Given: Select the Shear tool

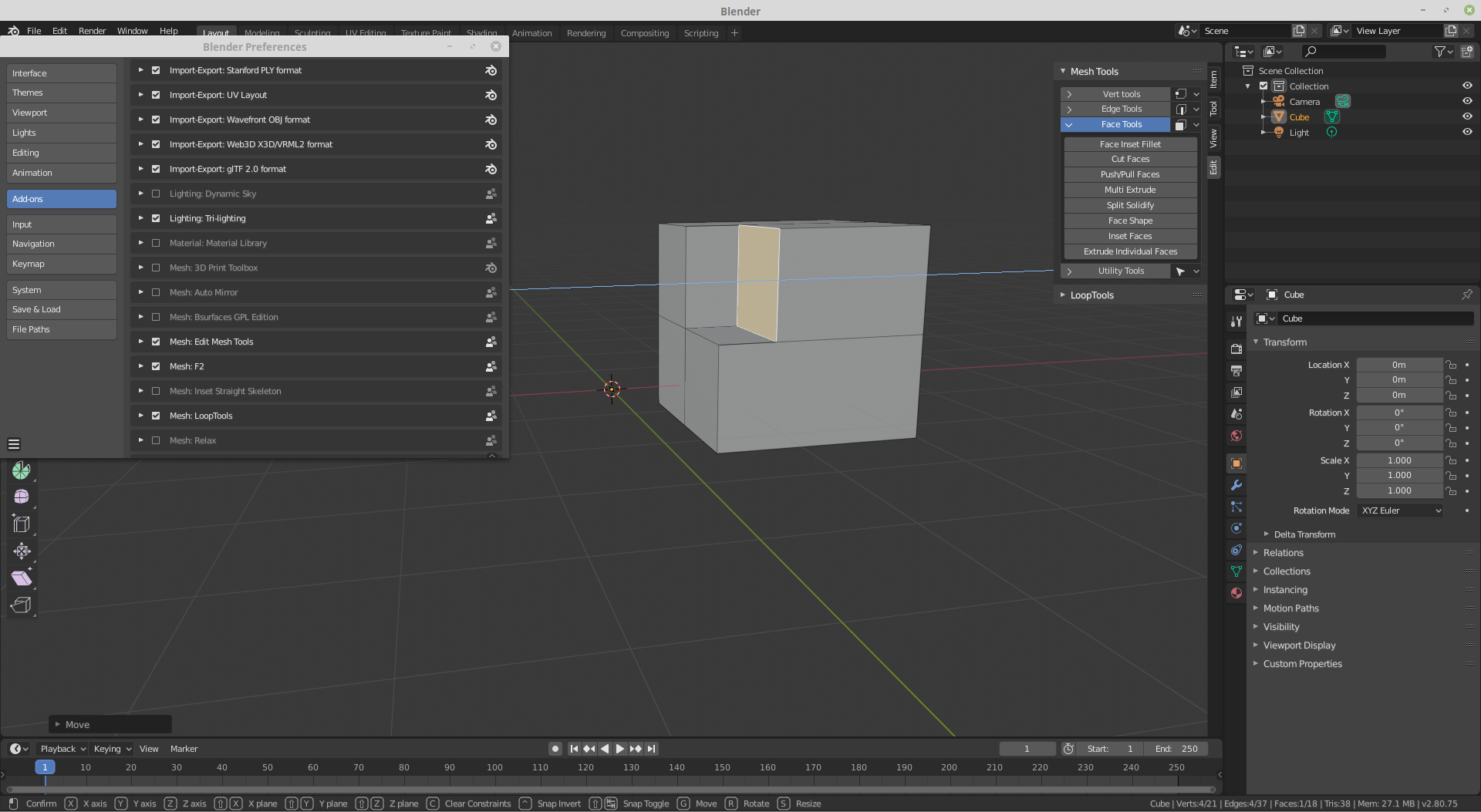Looking at the screenshot, I should (x=22, y=578).
